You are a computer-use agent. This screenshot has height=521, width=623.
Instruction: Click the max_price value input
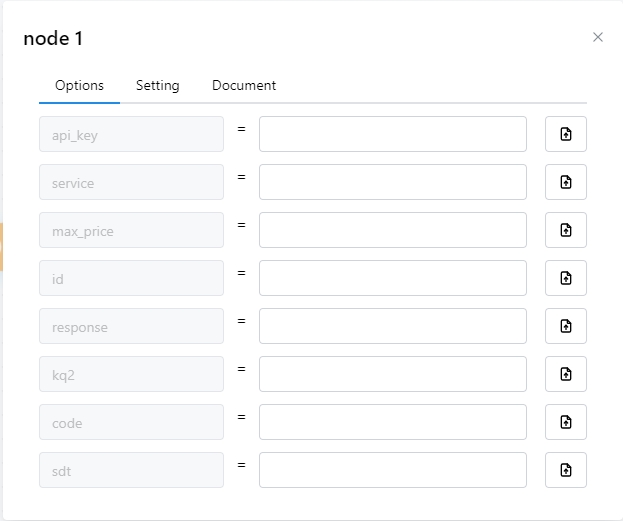click(x=392, y=230)
